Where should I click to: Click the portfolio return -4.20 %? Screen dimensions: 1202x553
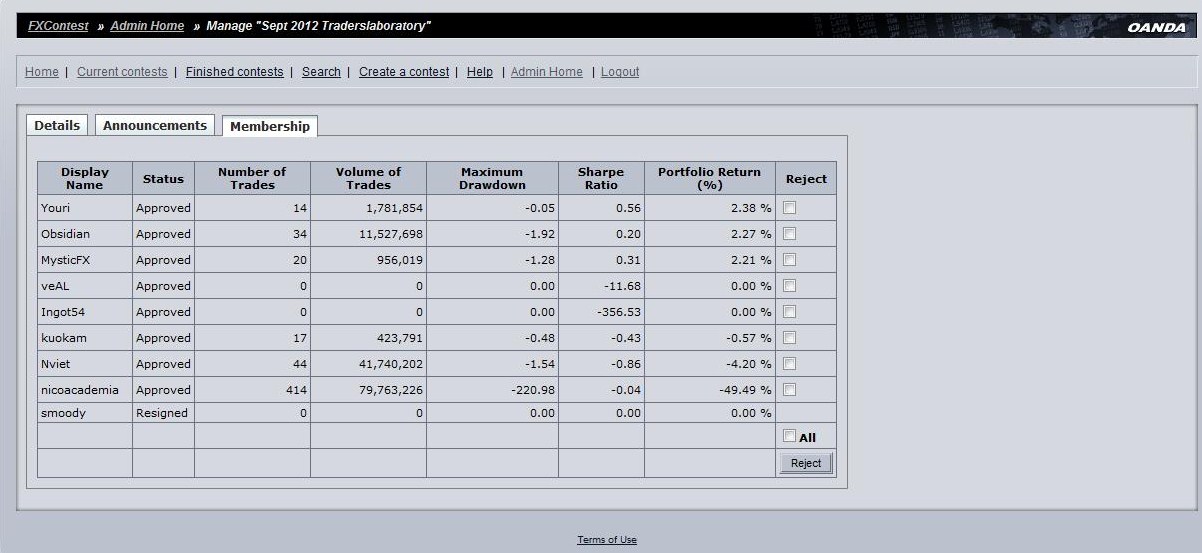748,364
